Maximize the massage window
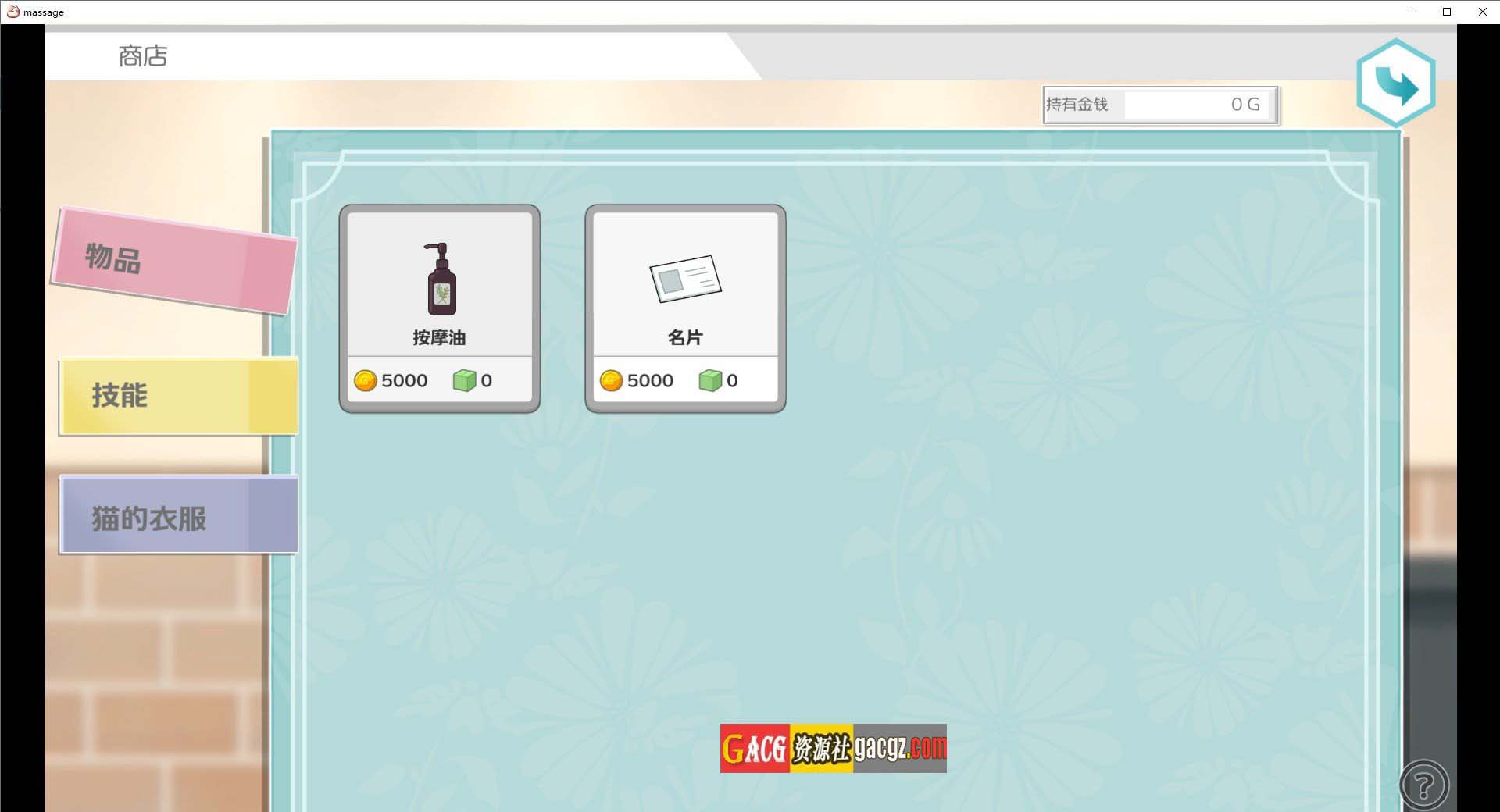Screen dimensions: 1500x812 click(x=1447, y=12)
